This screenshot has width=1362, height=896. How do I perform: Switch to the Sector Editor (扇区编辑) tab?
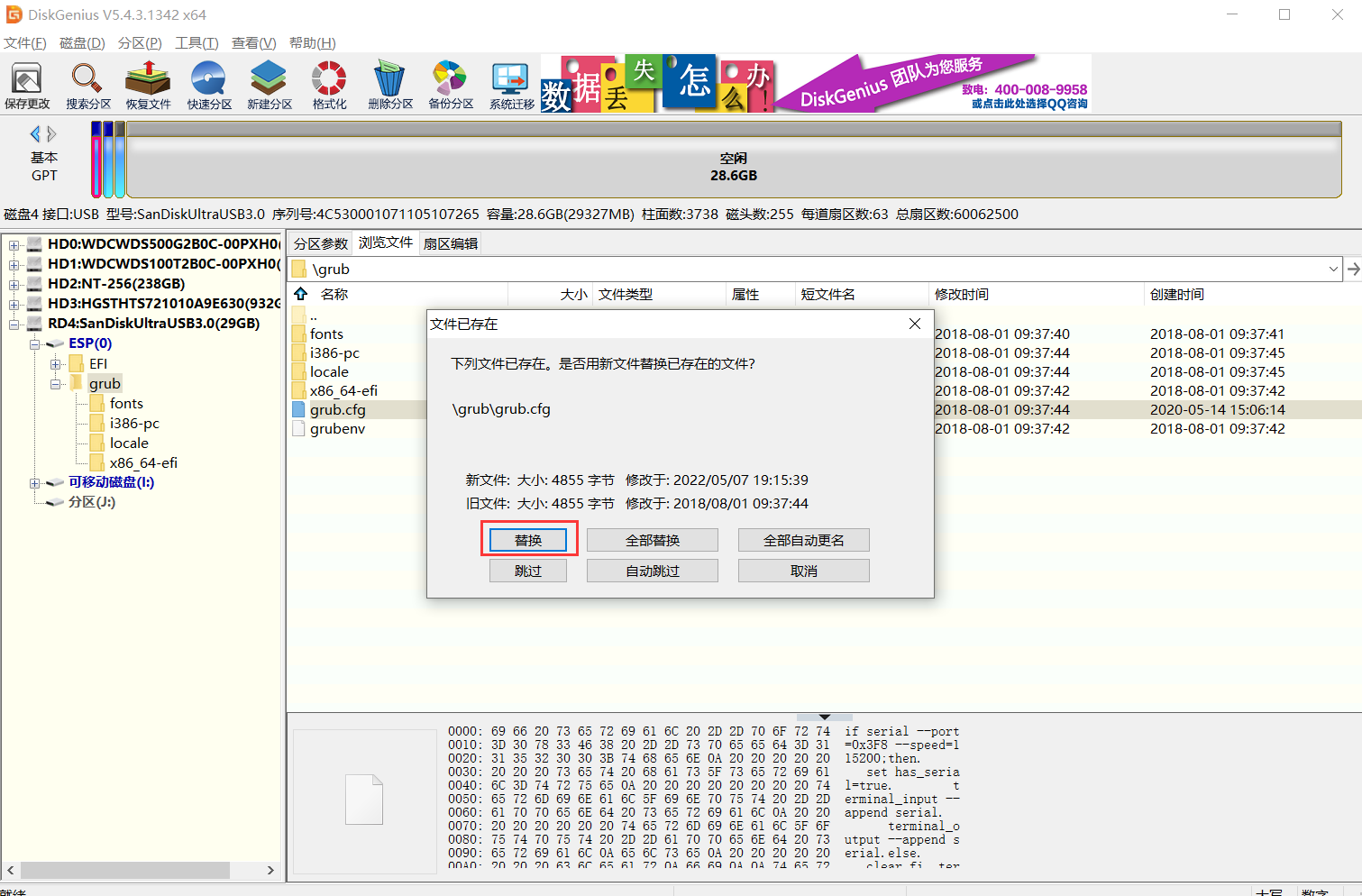coord(451,243)
